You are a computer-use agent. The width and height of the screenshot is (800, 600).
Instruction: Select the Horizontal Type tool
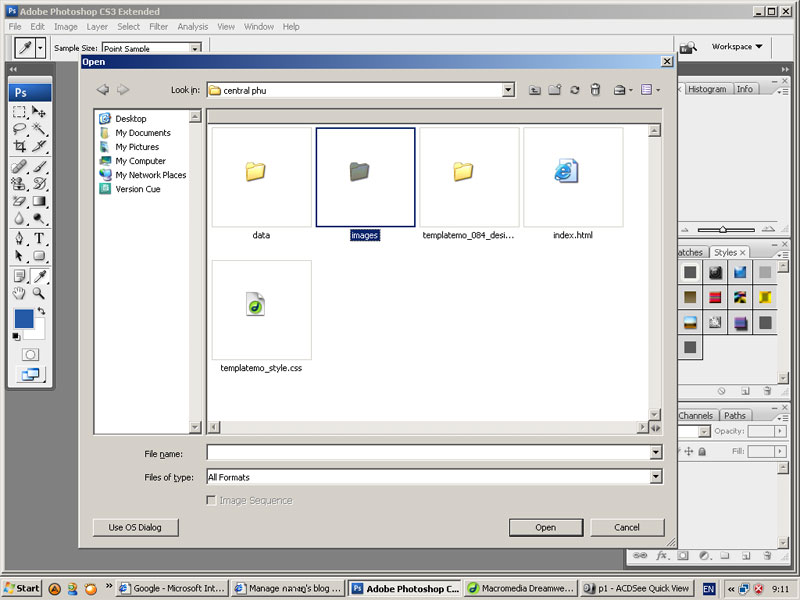pyautogui.click(x=39, y=238)
